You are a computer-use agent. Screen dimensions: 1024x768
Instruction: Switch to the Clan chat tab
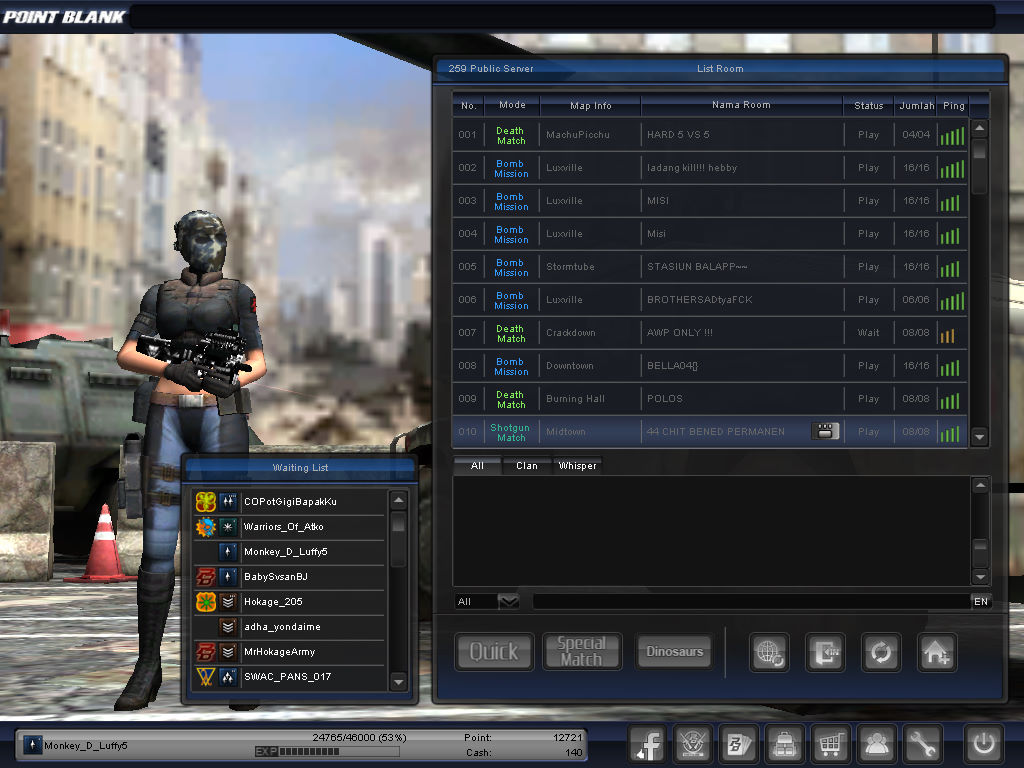[527, 466]
